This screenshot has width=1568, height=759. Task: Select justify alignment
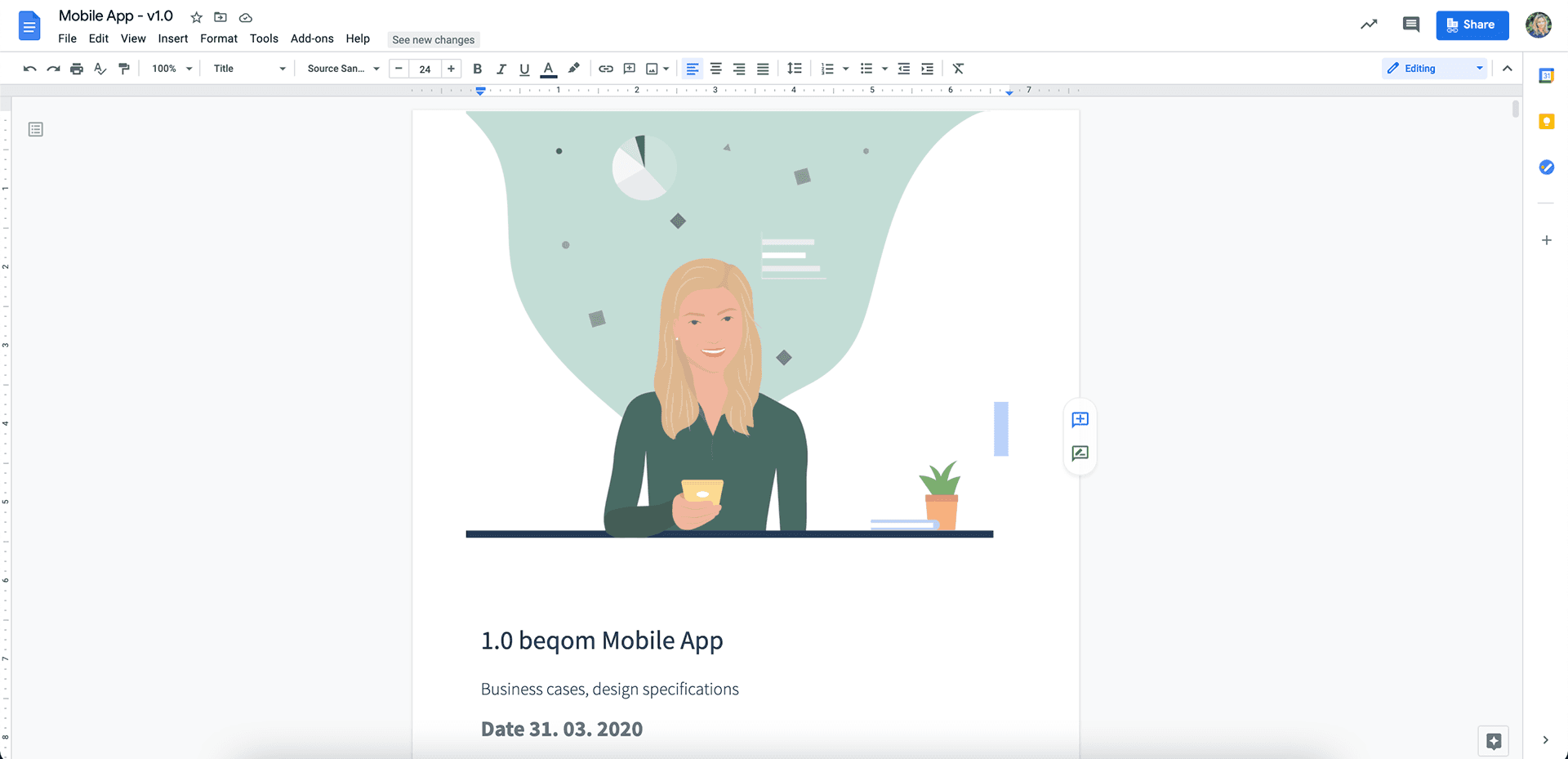click(x=763, y=69)
